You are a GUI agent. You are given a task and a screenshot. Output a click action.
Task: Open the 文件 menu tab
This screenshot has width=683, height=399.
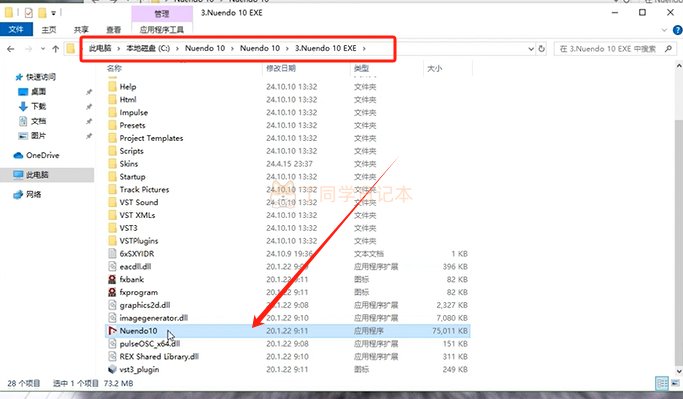pyautogui.click(x=16, y=29)
